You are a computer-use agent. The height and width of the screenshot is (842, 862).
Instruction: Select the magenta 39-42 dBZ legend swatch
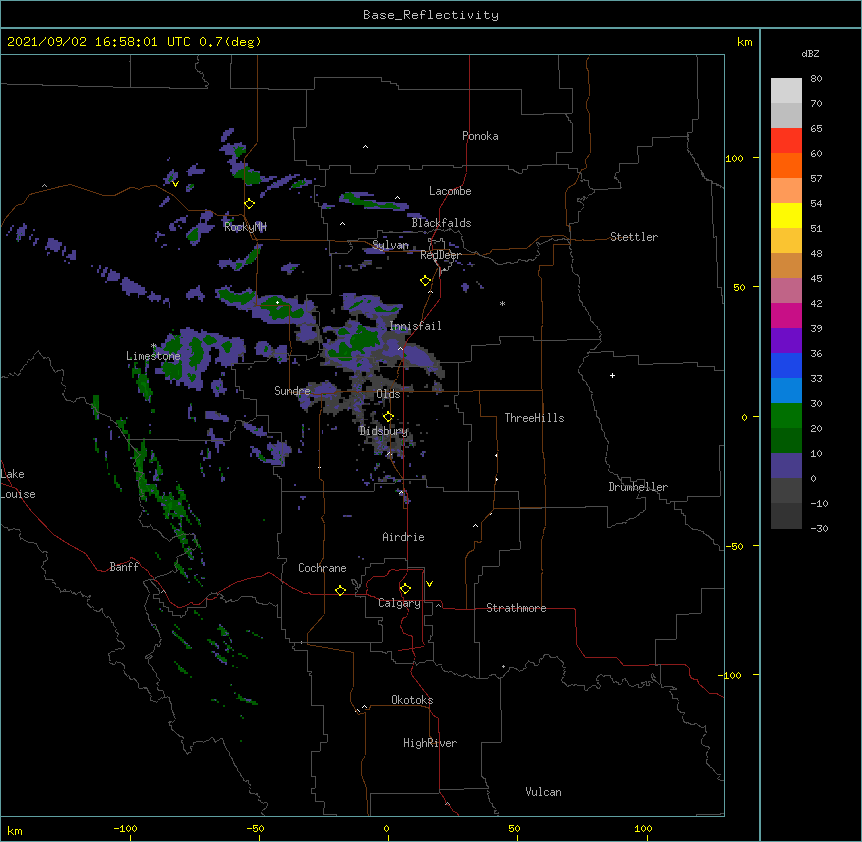[x=786, y=315]
